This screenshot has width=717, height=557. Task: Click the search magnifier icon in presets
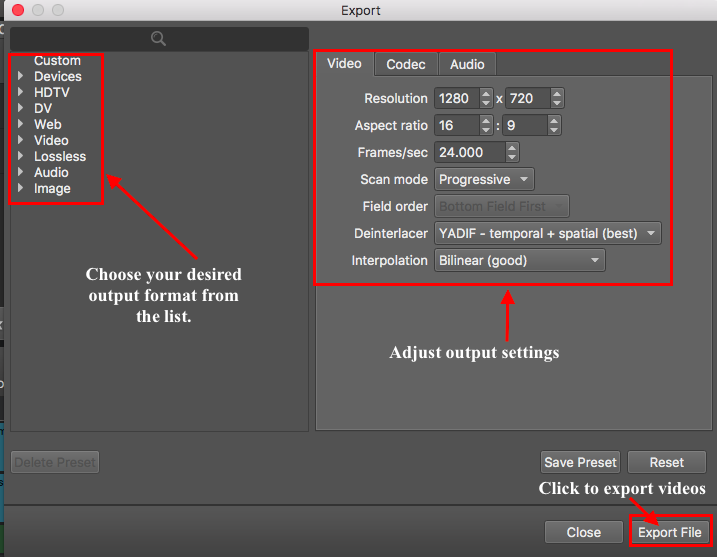tap(158, 38)
